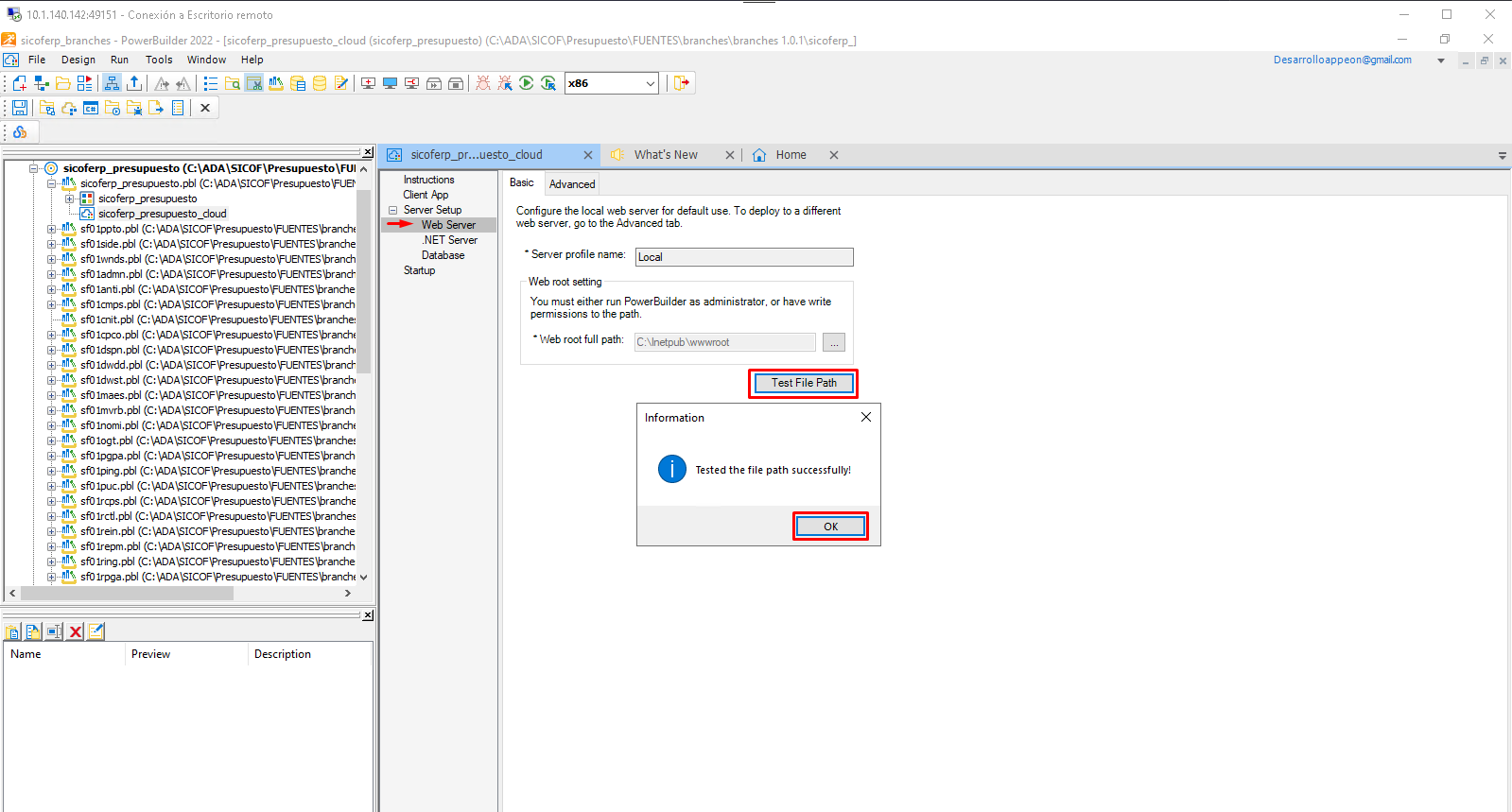
Task: Click the C# project icon in second toolbar
Action: [x=91, y=108]
